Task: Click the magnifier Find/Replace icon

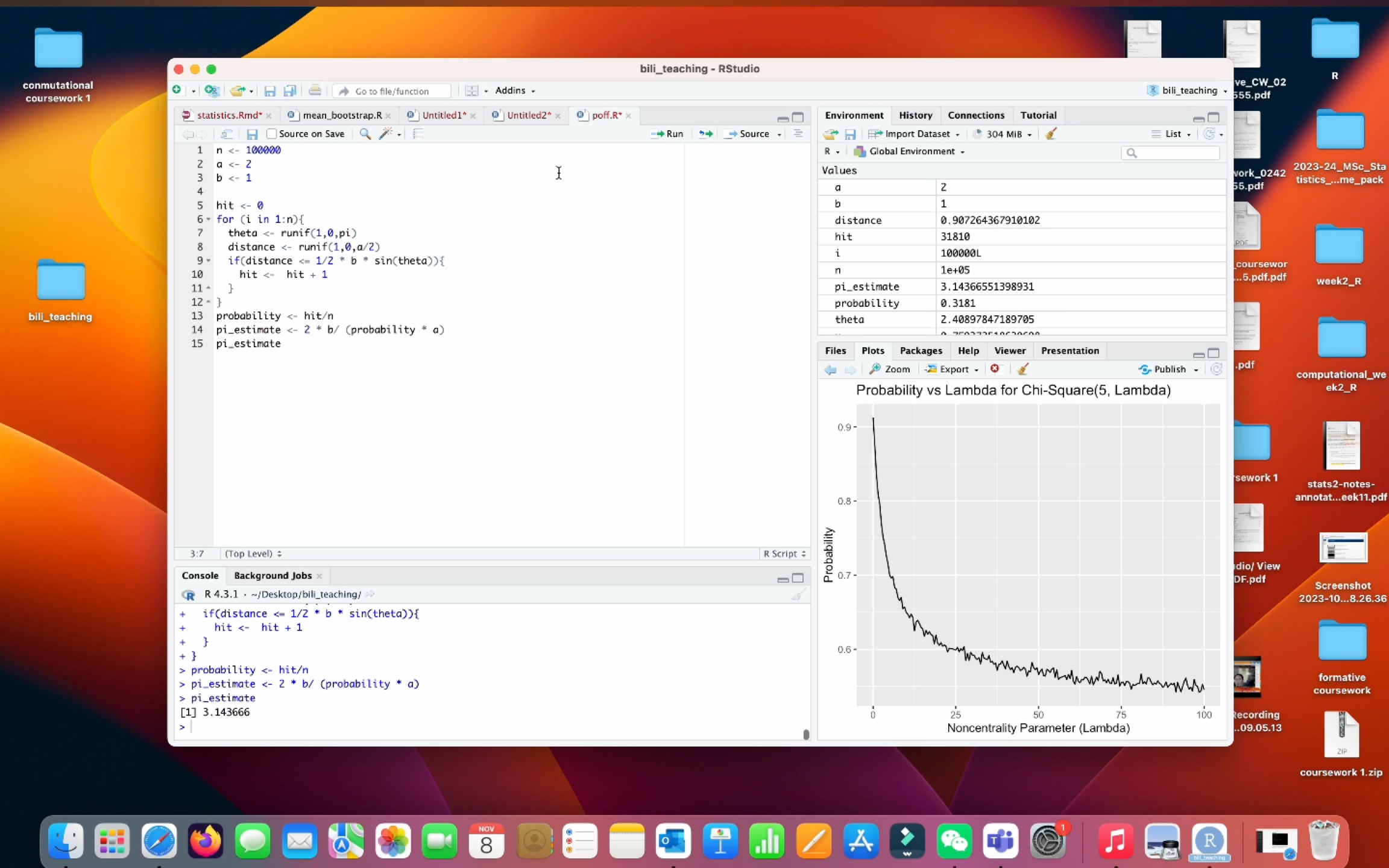Action: [365, 134]
